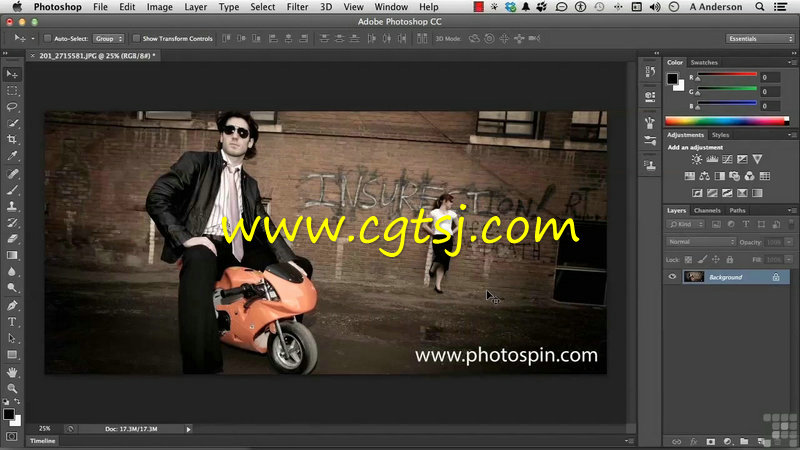Viewport: 800px width, 450px height.
Task: Switch to the Paths tab
Action: 737,210
